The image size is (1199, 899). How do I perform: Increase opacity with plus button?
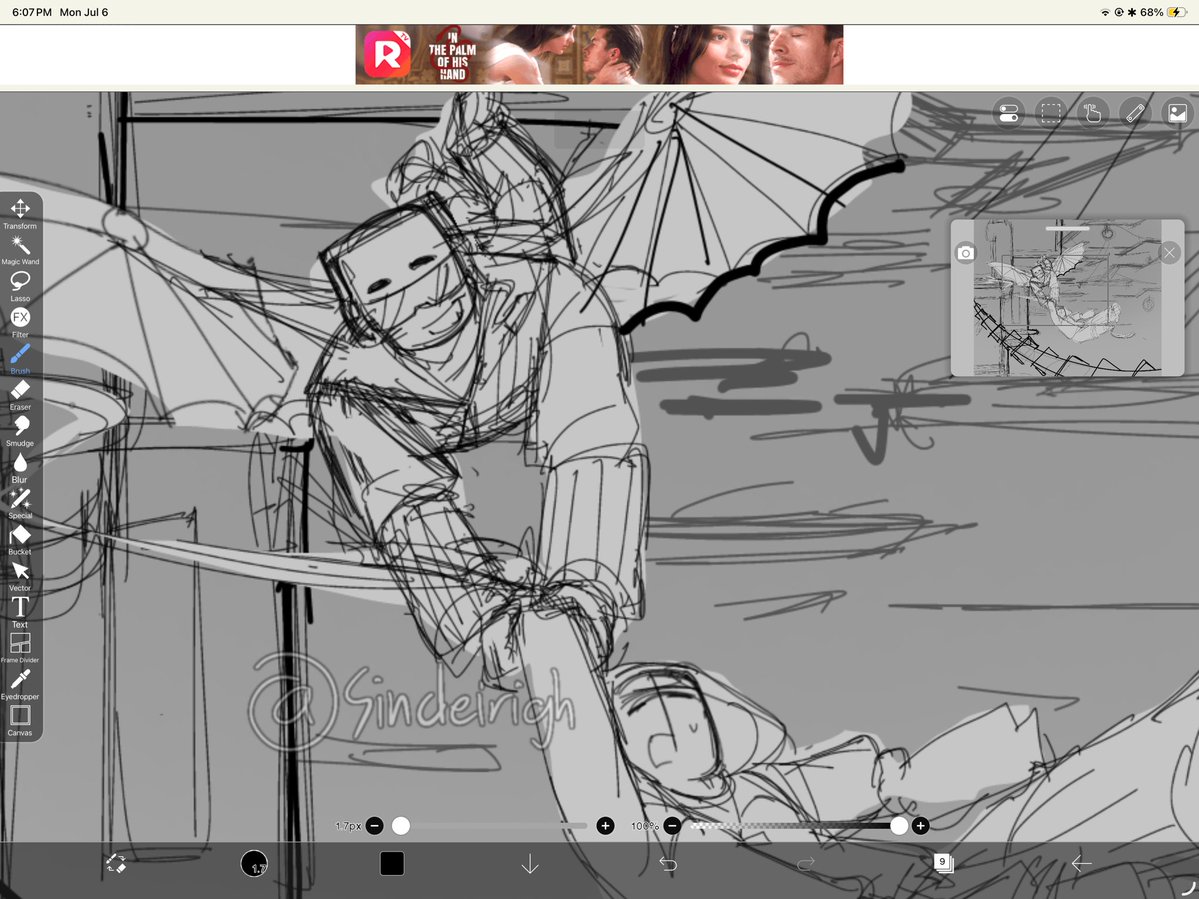click(x=920, y=826)
